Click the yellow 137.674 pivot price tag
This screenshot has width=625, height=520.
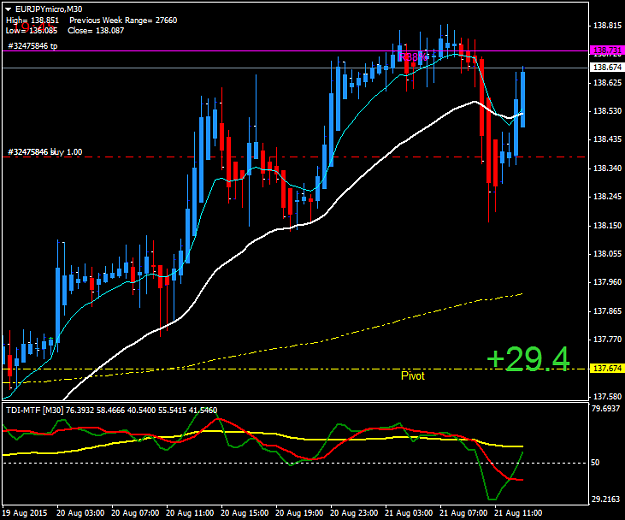[x=607, y=368]
